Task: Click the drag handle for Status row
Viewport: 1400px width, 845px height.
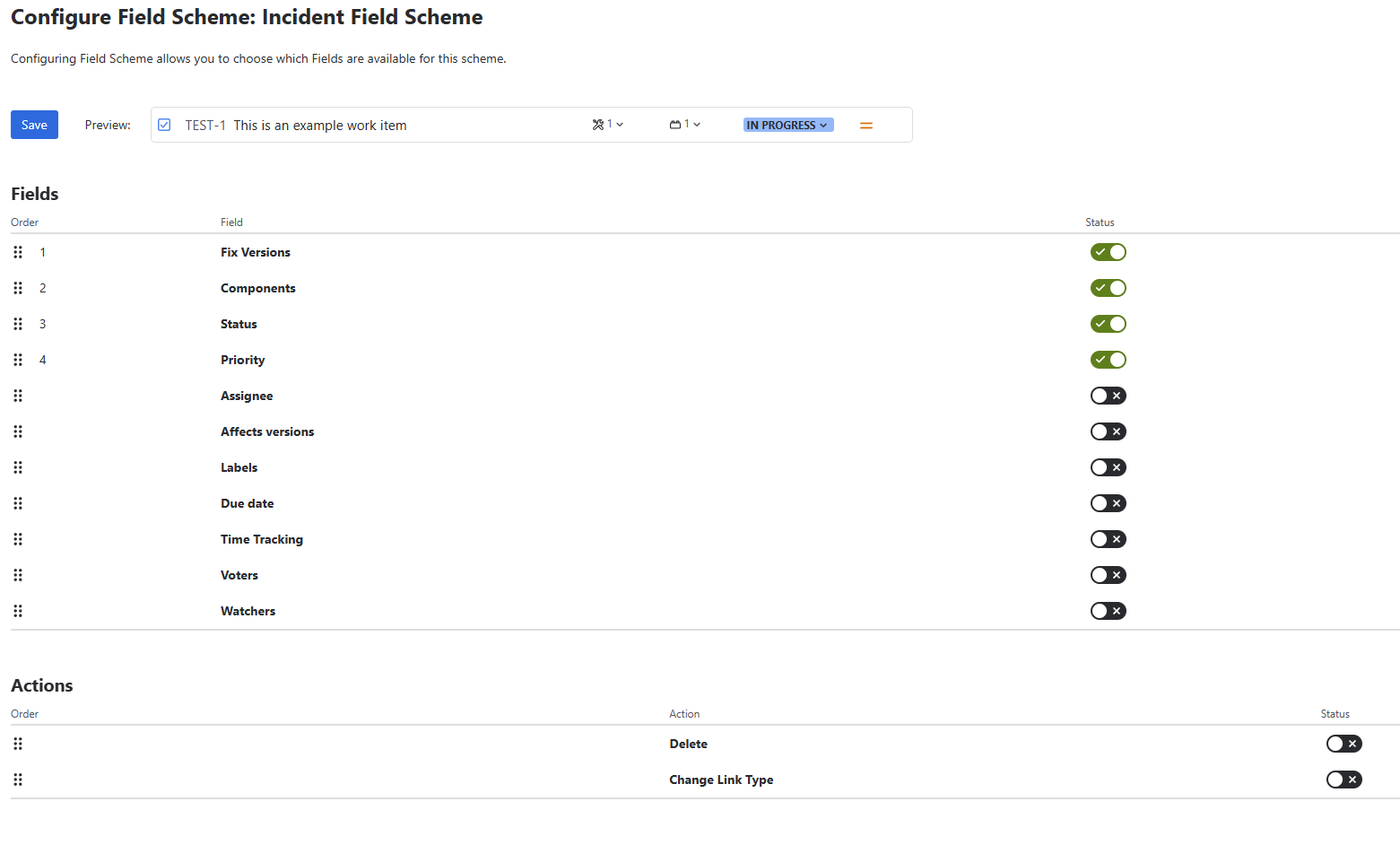Action: coord(18,324)
